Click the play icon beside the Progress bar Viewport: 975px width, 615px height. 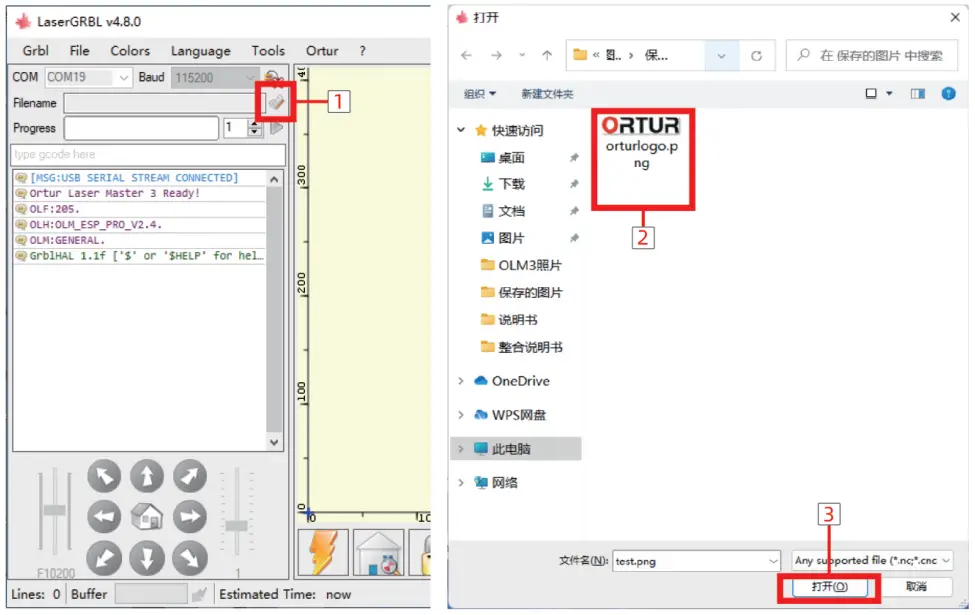click(277, 128)
